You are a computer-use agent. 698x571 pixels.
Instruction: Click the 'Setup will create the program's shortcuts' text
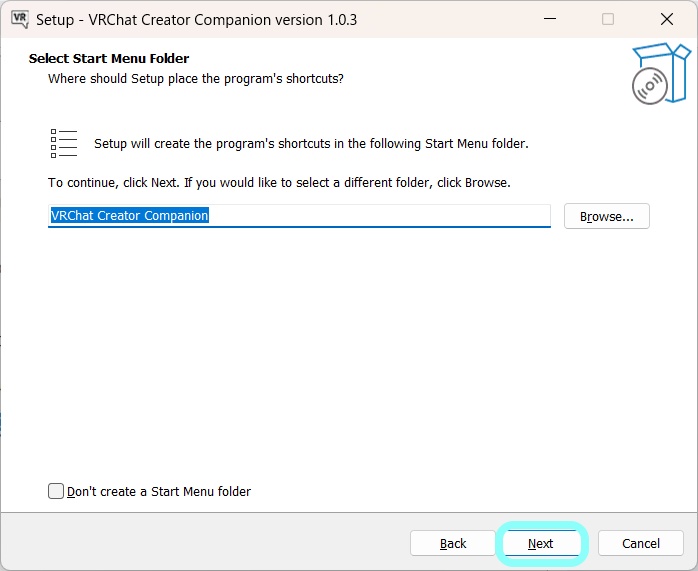point(311,144)
